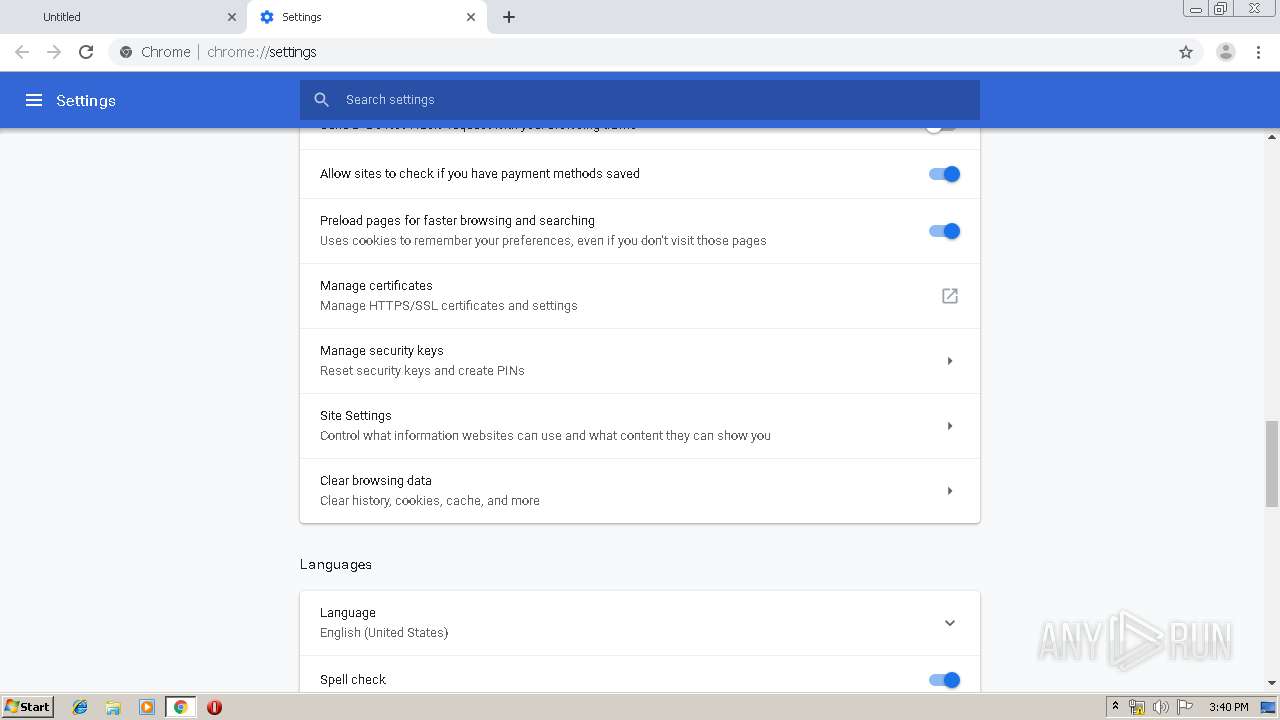Turn off Preload pages toggle

944,231
